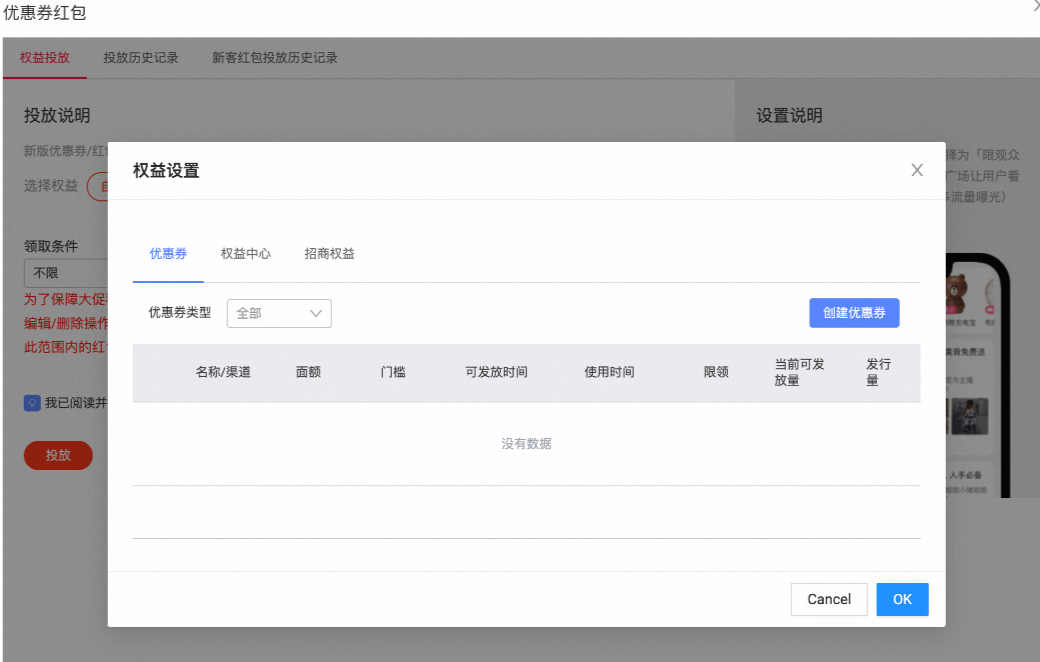Click the panel collapse arrow at top right
The height and width of the screenshot is (662, 1040).
tap(1033, 8)
